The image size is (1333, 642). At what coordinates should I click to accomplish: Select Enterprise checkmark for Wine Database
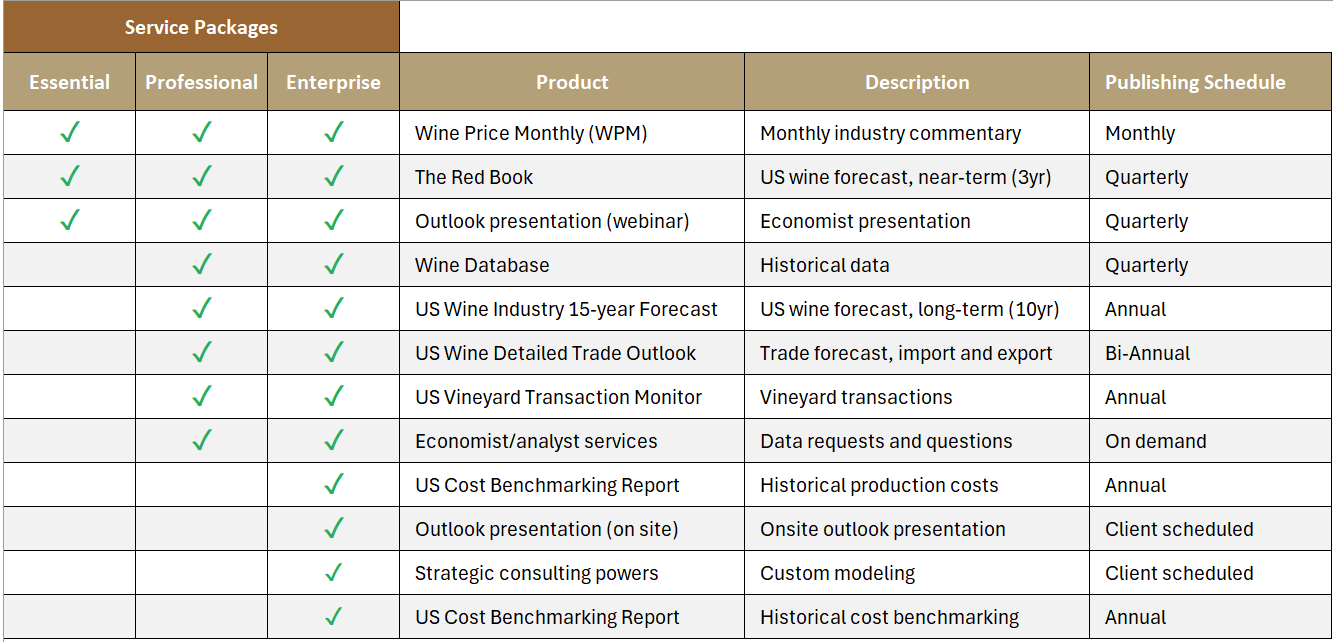[x=334, y=264]
